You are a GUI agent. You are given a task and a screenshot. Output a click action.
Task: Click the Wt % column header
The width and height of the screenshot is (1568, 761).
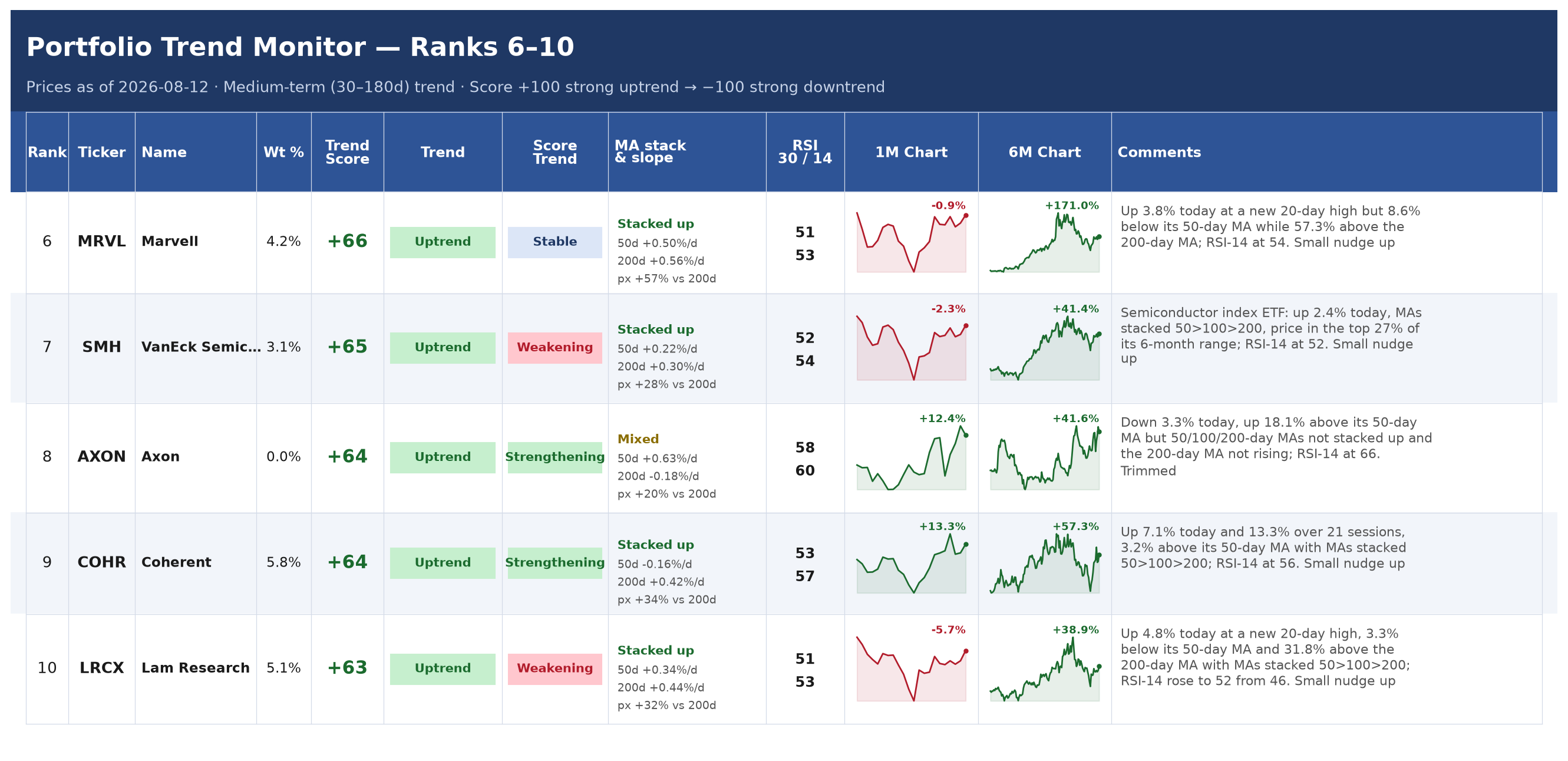tap(283, 152)
